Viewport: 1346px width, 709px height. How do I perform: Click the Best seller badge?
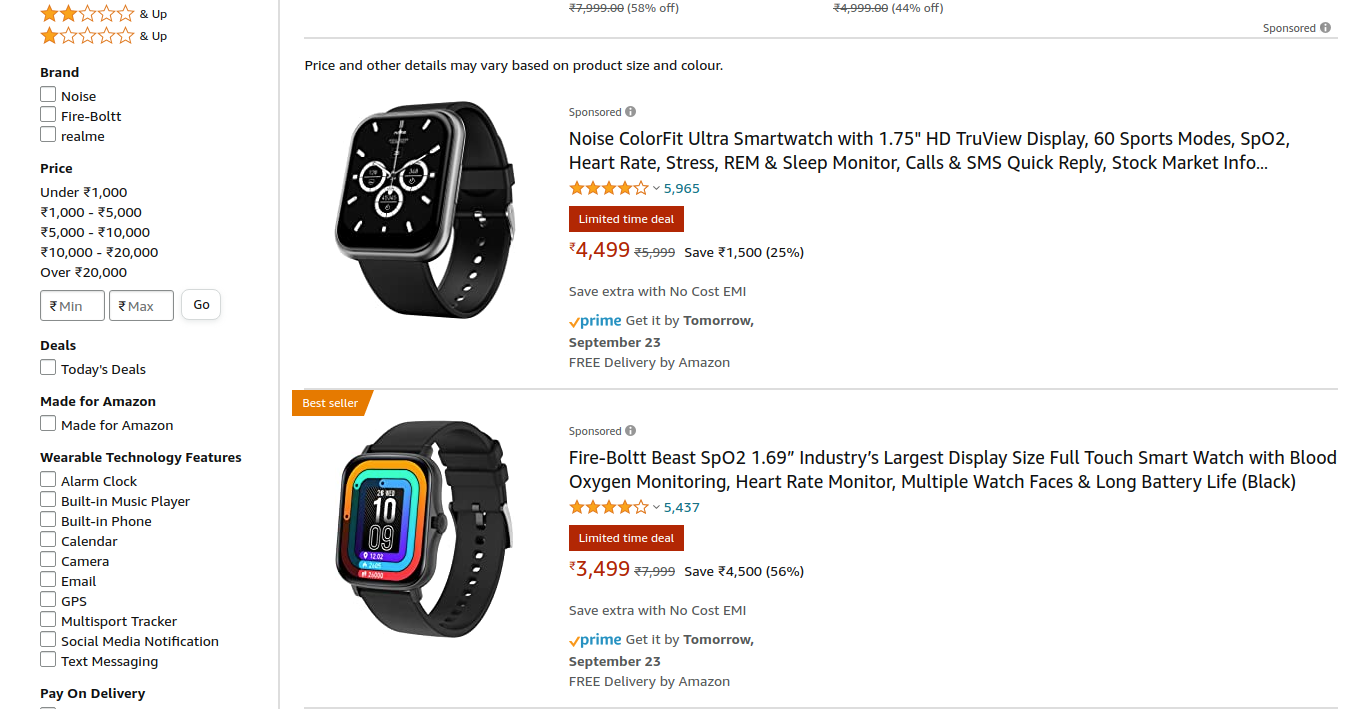(332, 403)
